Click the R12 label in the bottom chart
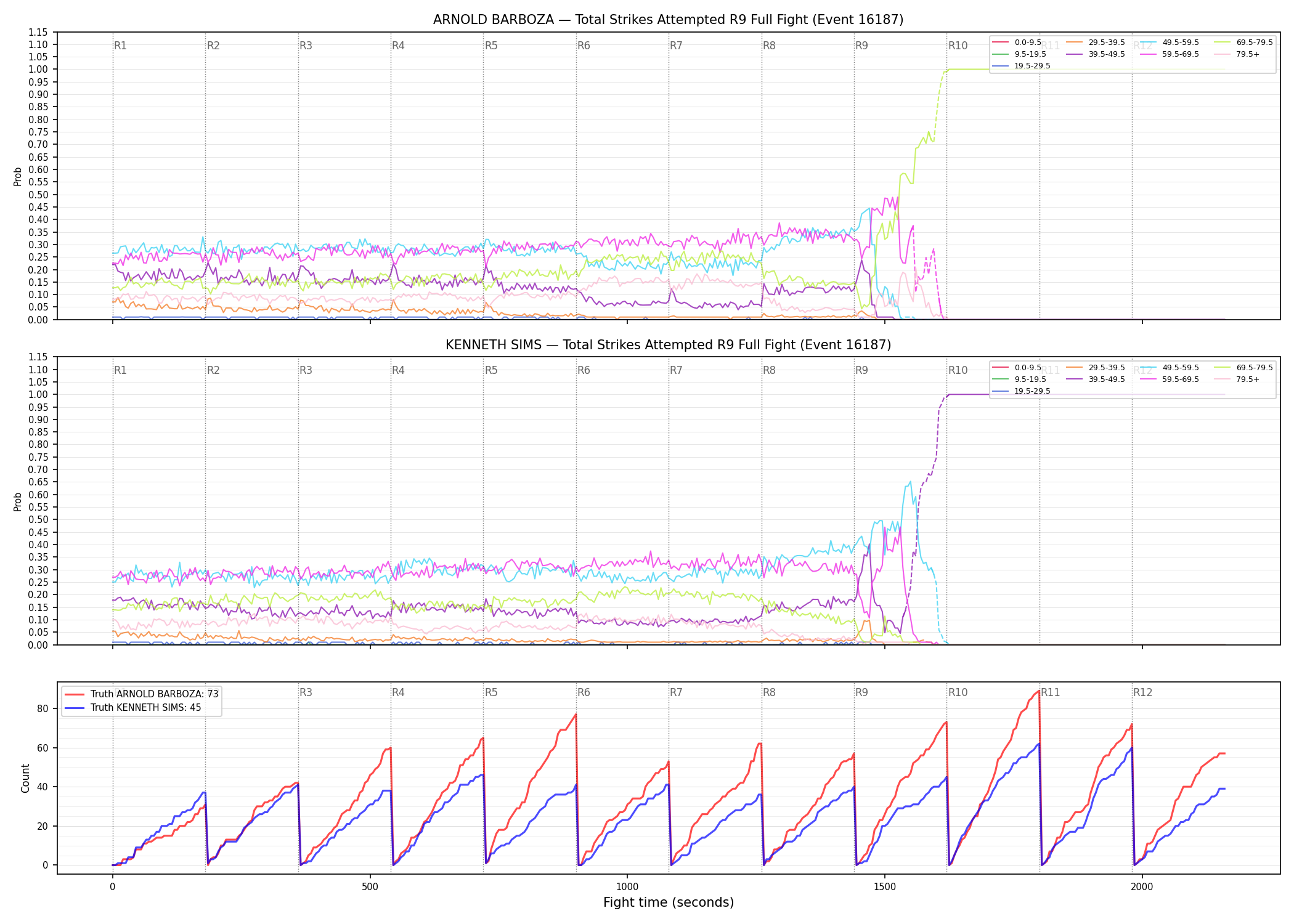The height and width of the screenshot is (924, 1294). coord(1142,692)
